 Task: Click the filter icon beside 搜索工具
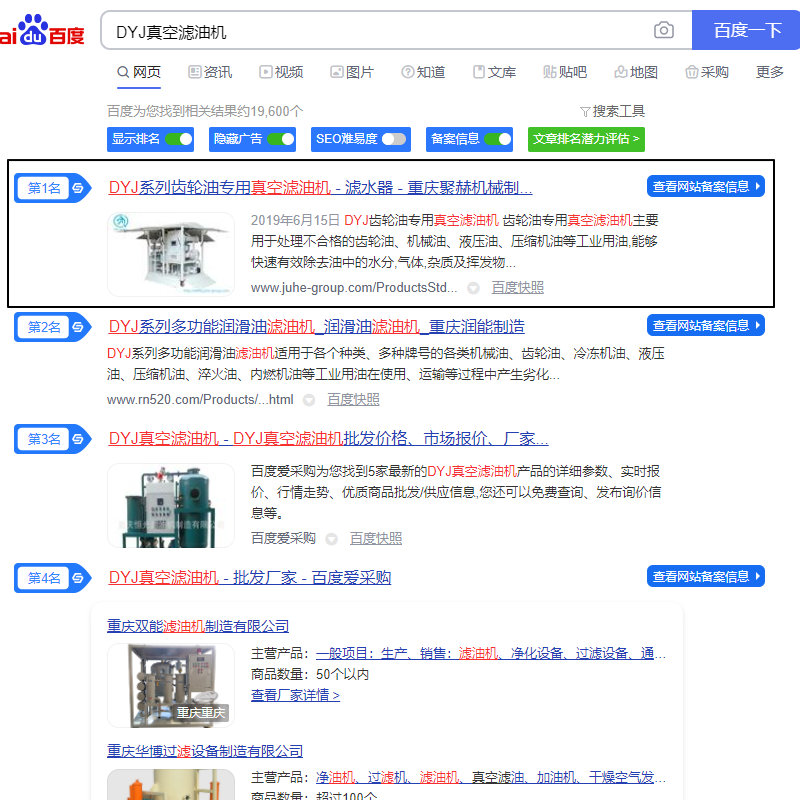tap(585, 111)
